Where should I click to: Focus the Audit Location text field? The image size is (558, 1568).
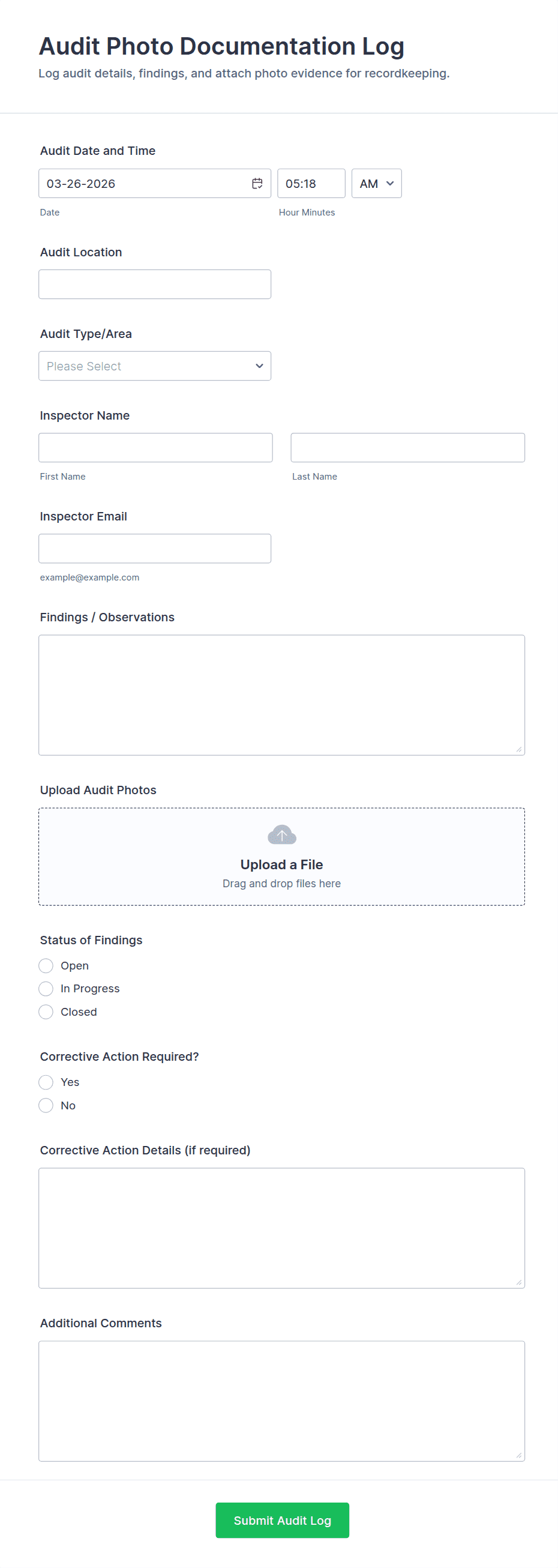(155, 285)
